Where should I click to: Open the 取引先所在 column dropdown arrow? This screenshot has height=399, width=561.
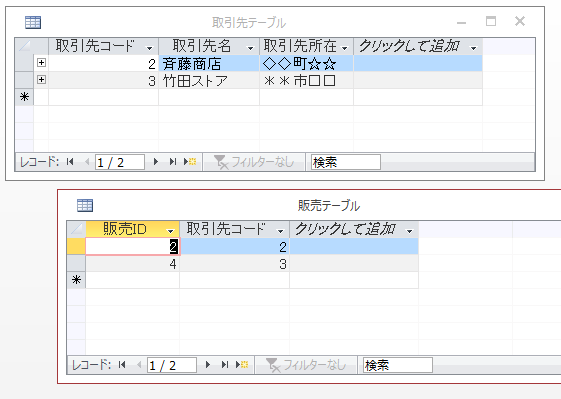pos(345,48)
